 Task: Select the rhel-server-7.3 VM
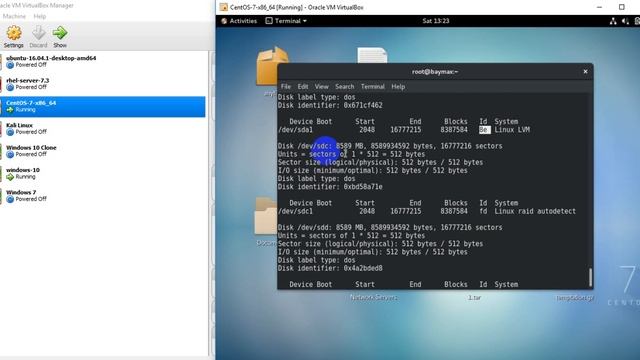(x=103, y=84)
